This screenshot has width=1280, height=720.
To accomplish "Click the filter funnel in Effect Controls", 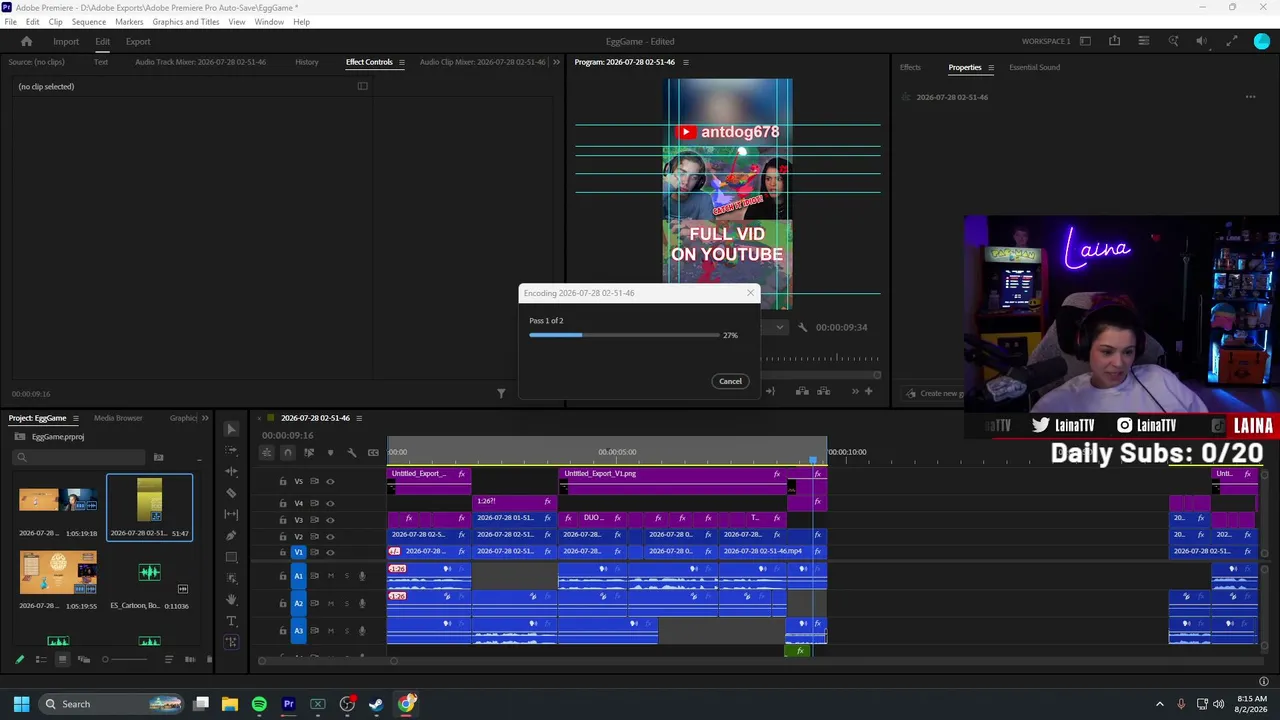I will point(501,393).
